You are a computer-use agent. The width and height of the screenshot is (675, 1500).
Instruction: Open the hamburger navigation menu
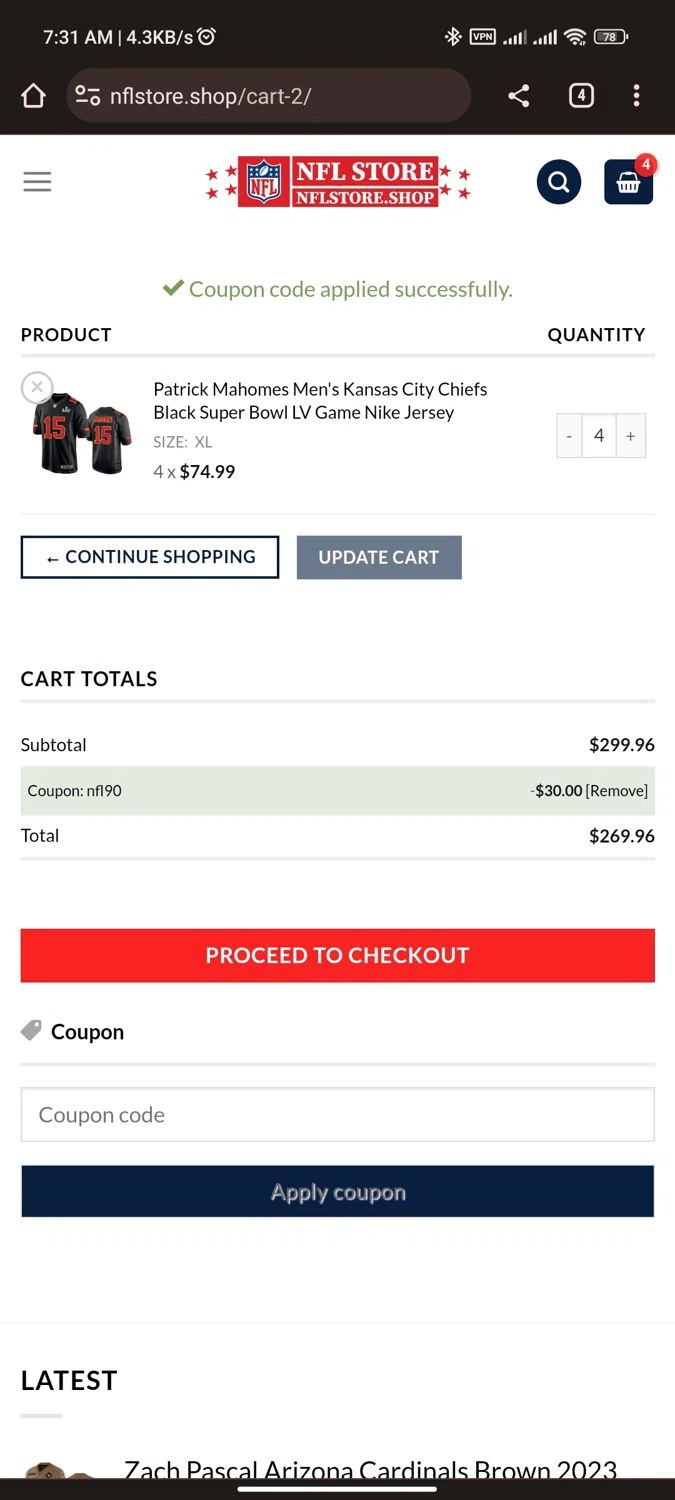coord(37,182)
